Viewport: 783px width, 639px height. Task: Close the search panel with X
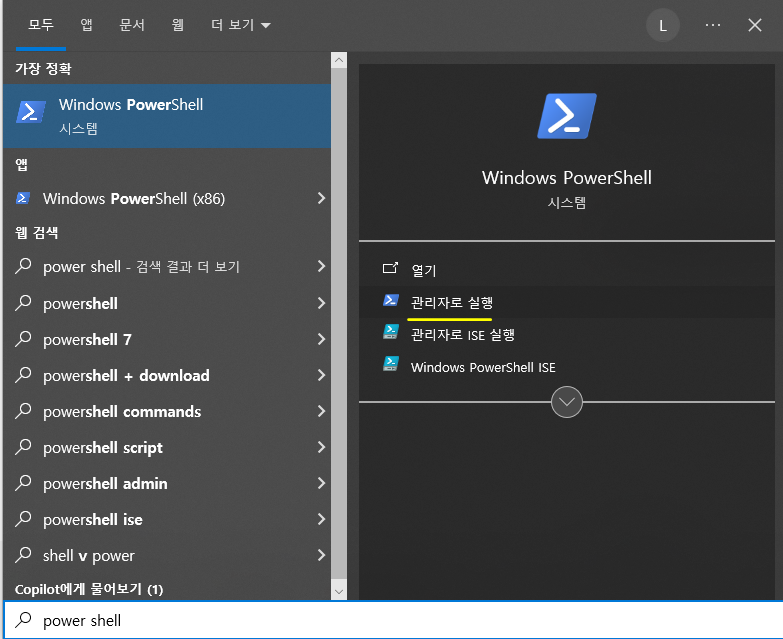point(755,25)
